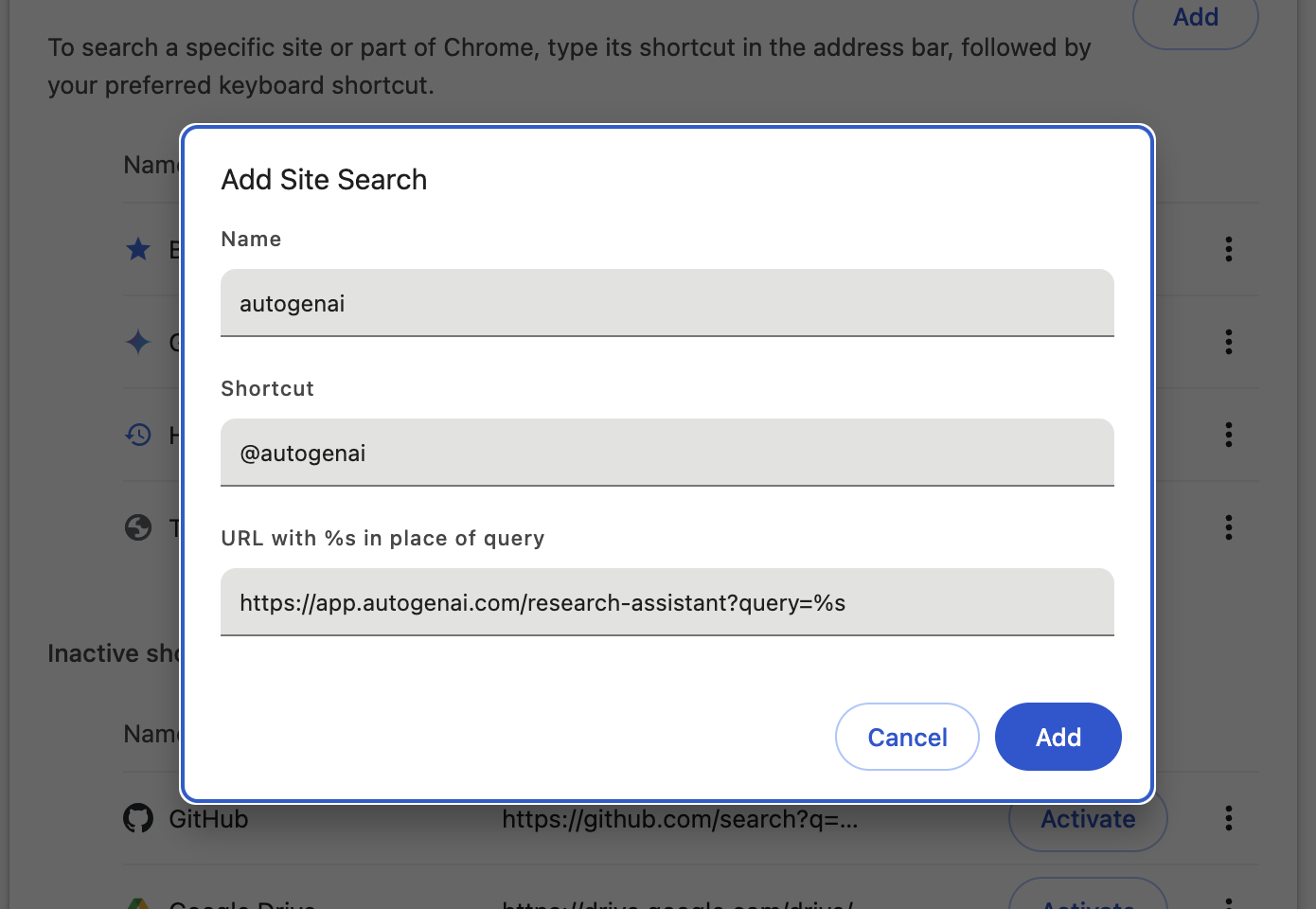
Task: Open more actions for the sparkle icon row
Action: [1229, 342]
